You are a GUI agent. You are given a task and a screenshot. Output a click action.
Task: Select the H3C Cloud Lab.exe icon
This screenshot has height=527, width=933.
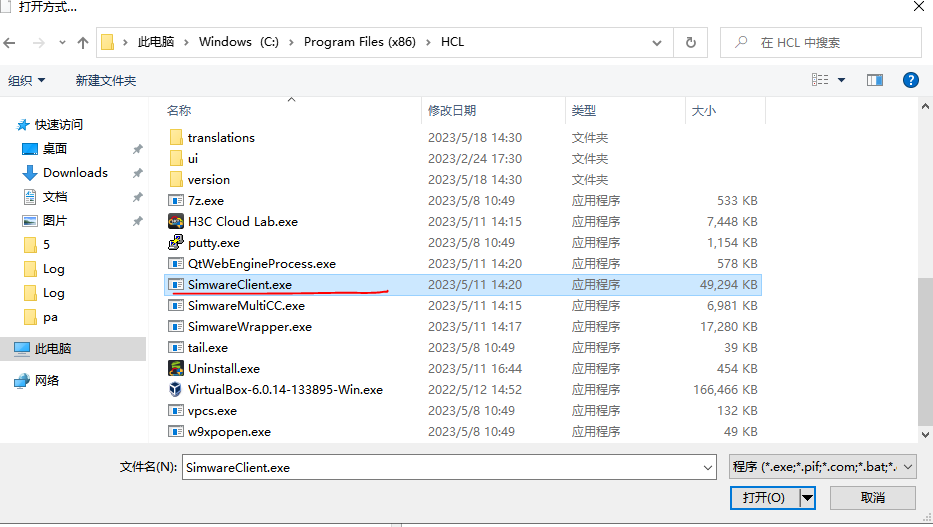(x=176, y=221)
